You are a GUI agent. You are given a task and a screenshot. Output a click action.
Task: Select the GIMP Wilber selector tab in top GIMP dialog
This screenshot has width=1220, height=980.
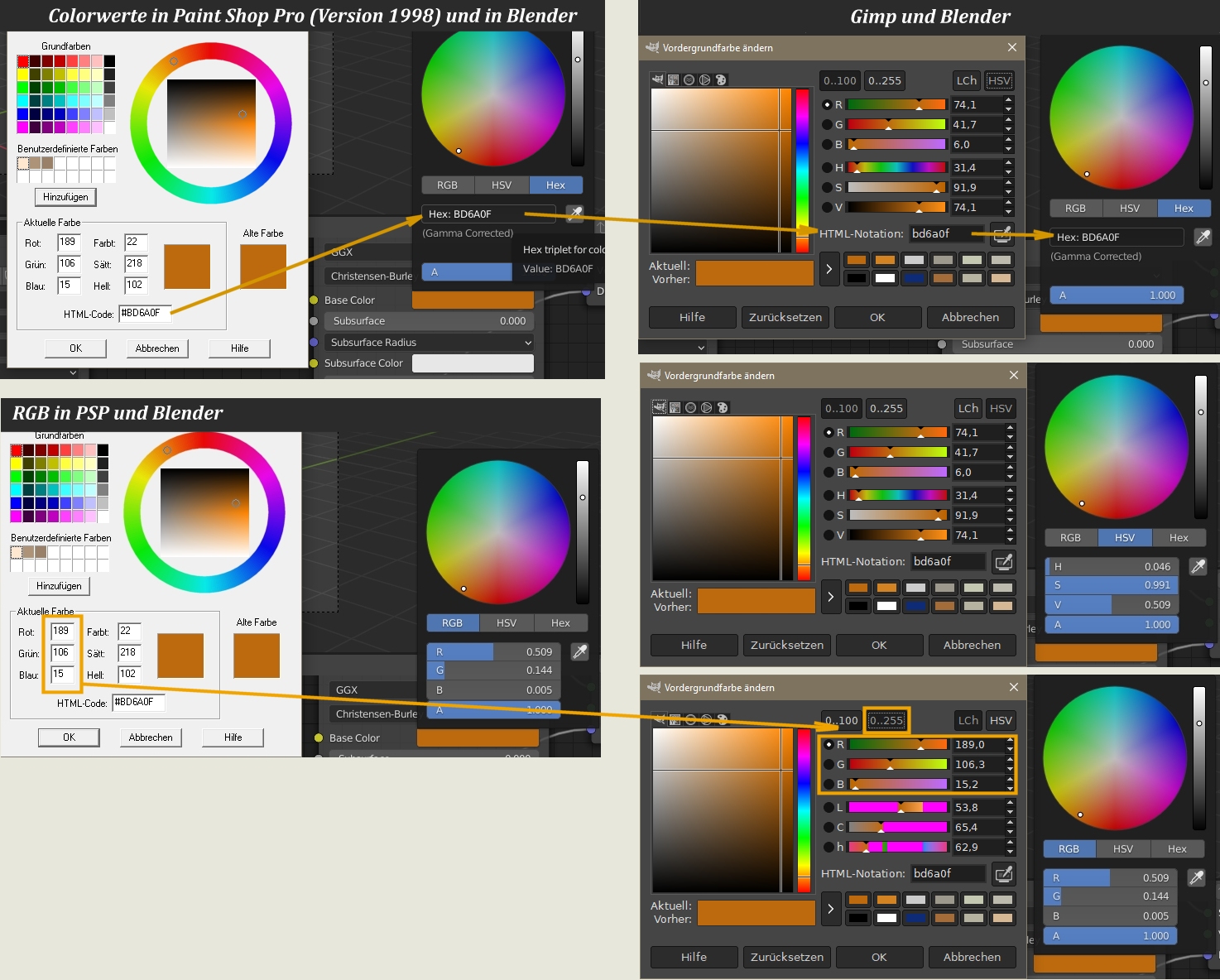click(658, 79)
